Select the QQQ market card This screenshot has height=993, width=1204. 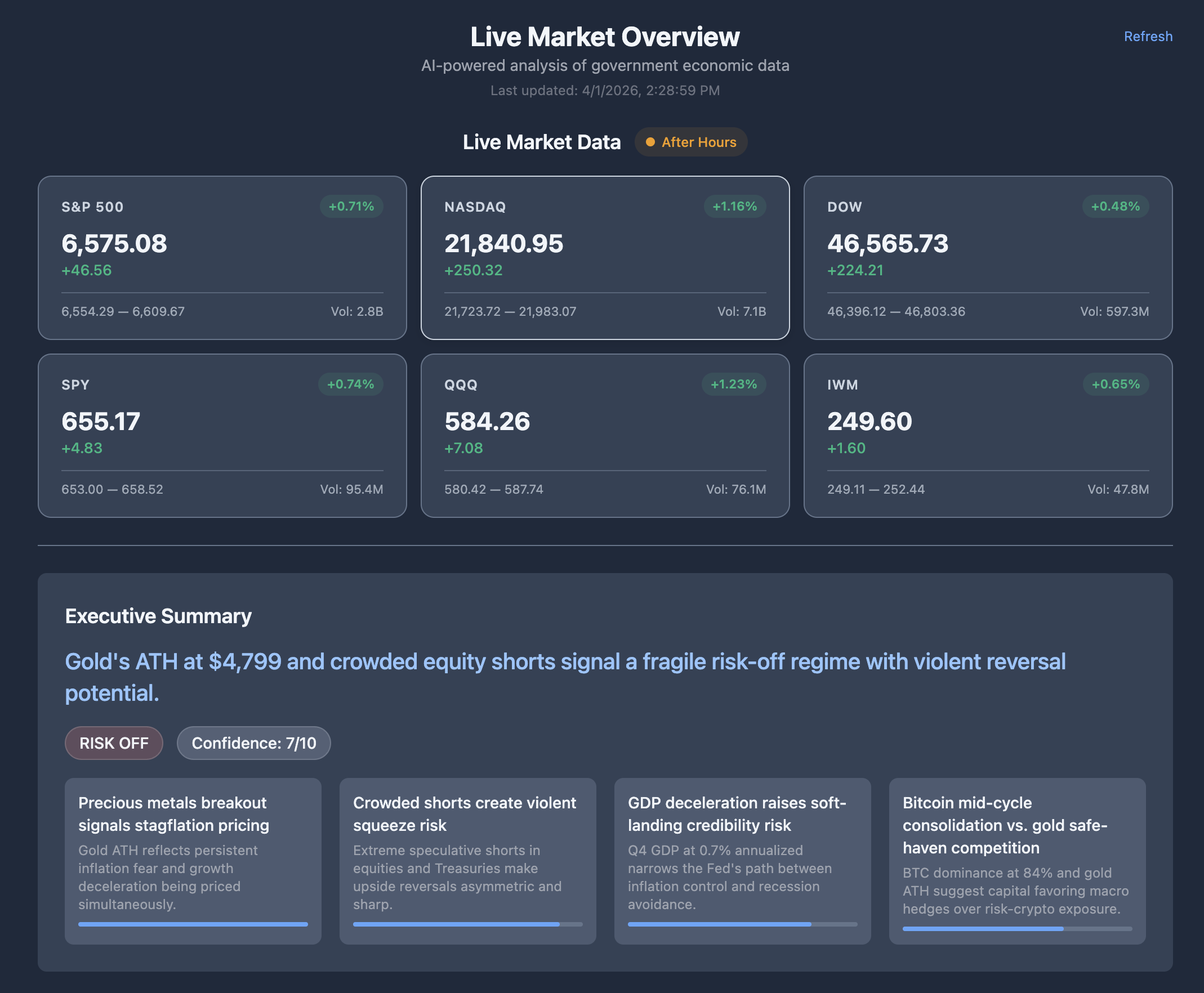tap(605, 436)
